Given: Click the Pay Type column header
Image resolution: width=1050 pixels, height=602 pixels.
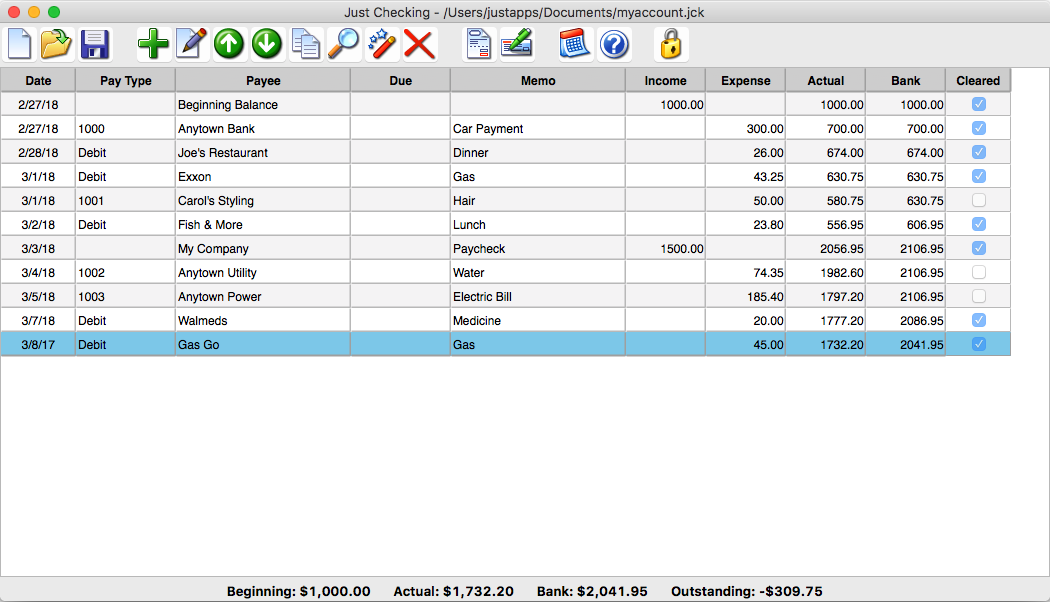Looking at the screenshot, I should pos(126,80).
